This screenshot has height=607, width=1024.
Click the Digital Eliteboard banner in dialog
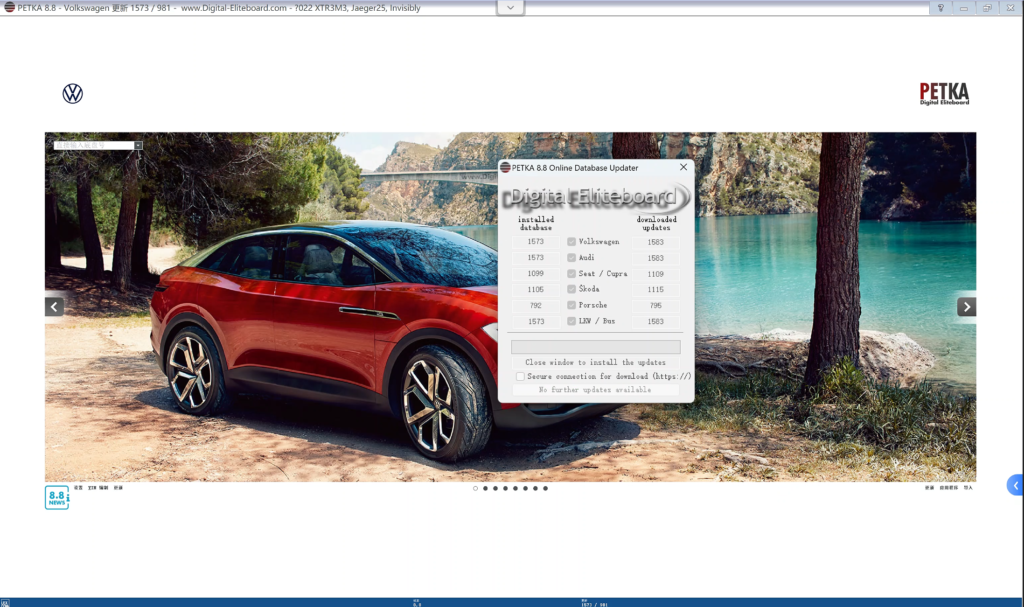596,197
